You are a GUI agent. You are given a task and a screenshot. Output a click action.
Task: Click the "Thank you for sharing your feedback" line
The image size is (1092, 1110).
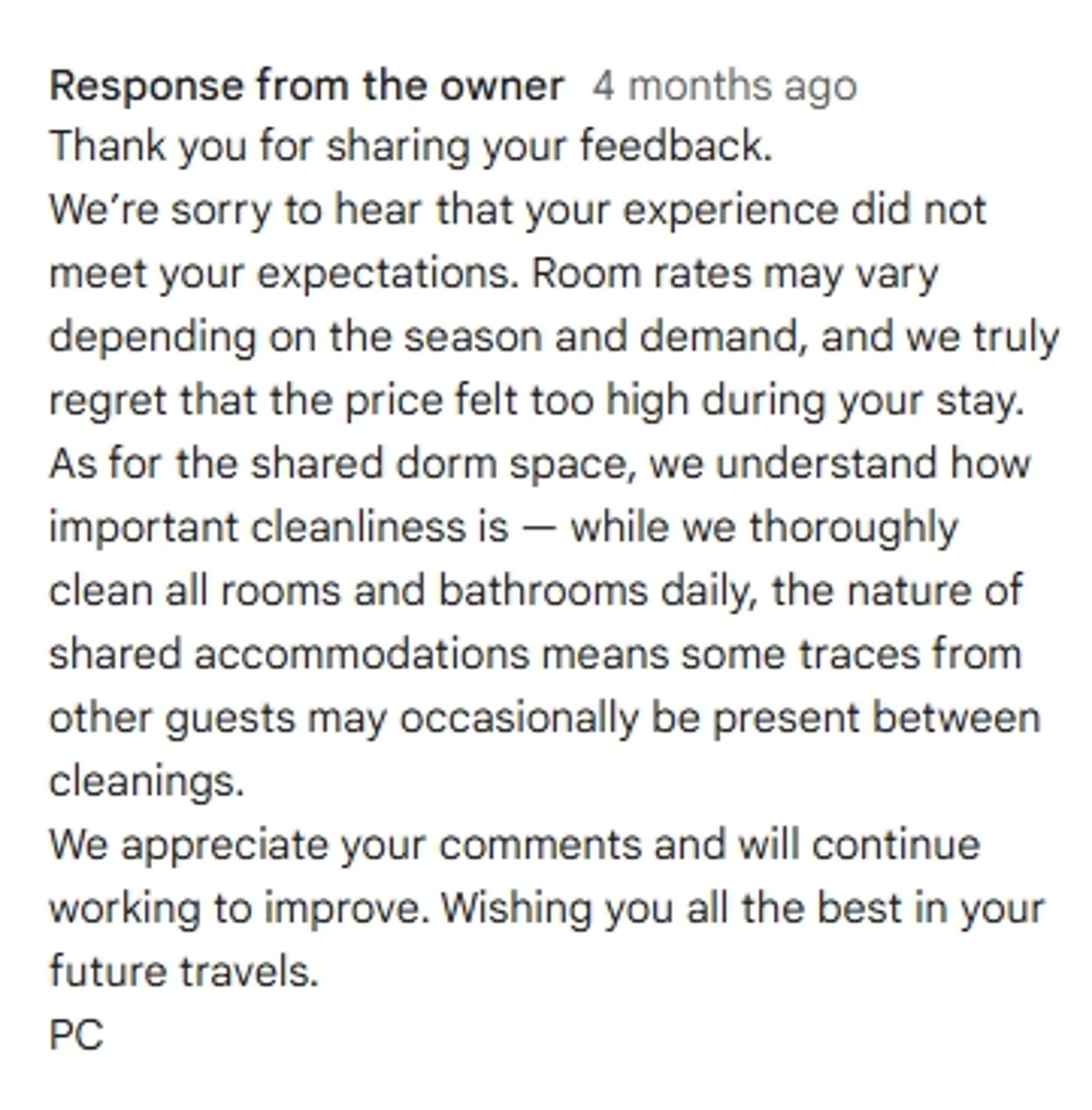coord(411,147)
